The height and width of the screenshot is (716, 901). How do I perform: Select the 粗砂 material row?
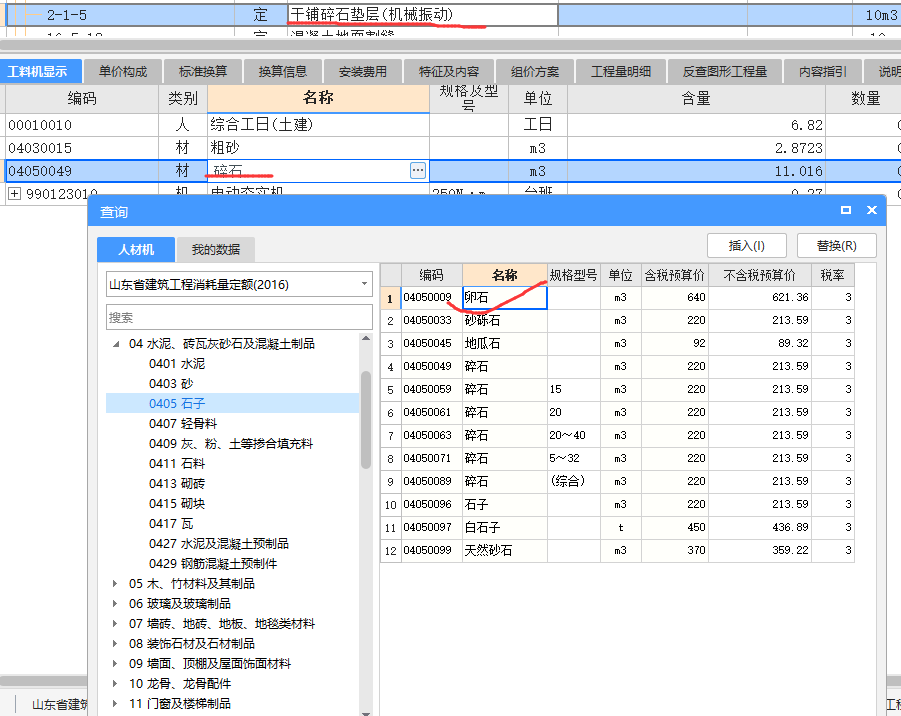click(x=450, y=148)
